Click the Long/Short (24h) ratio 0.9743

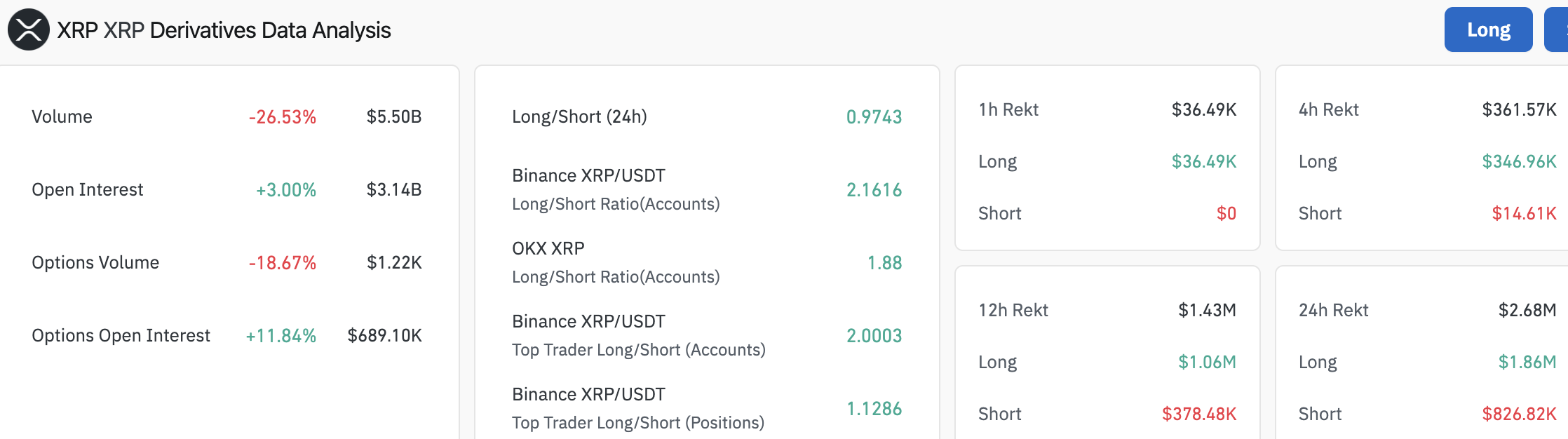coord(874,116)
